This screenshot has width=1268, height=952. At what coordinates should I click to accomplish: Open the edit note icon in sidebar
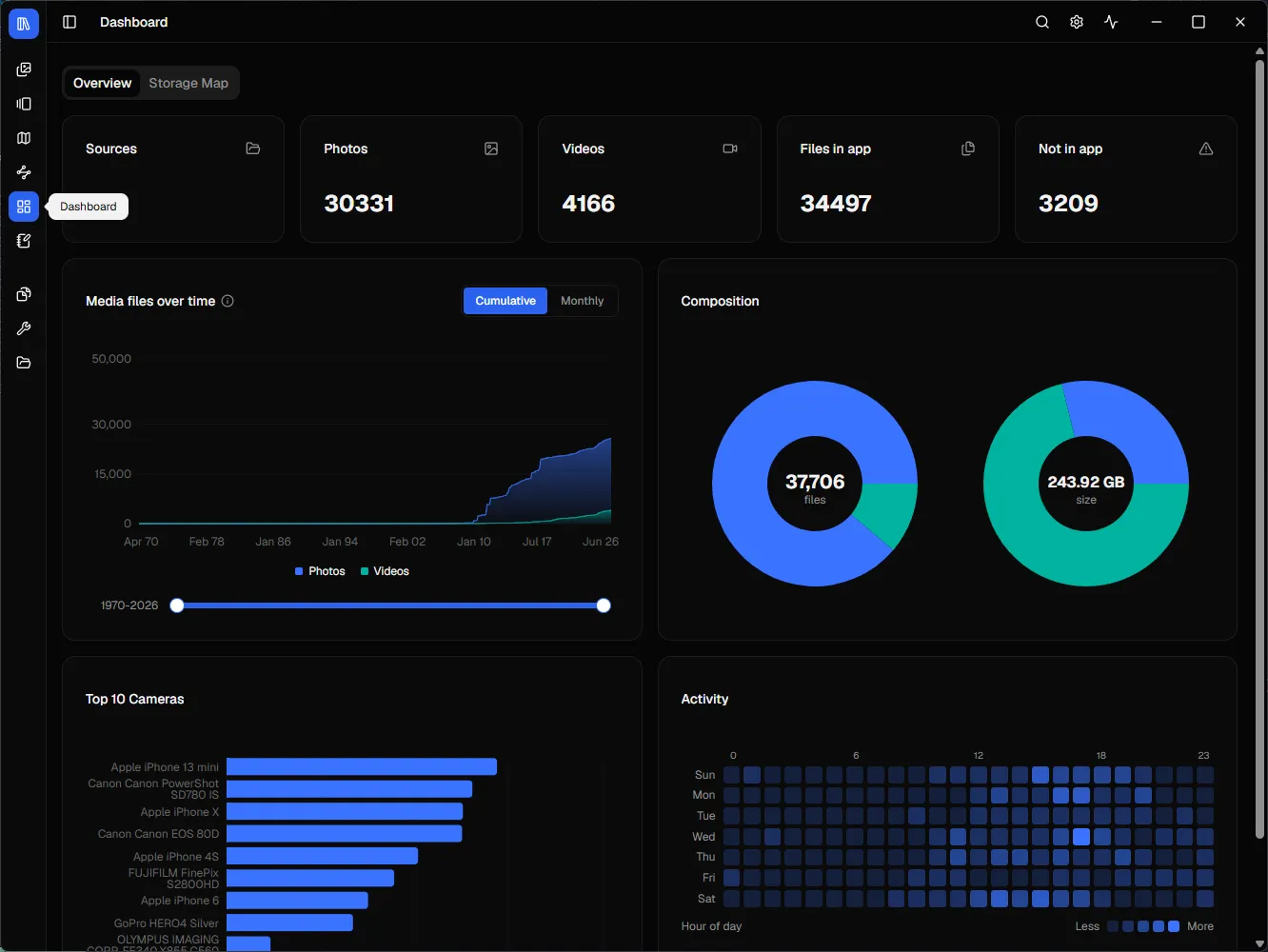pos(24,241)
